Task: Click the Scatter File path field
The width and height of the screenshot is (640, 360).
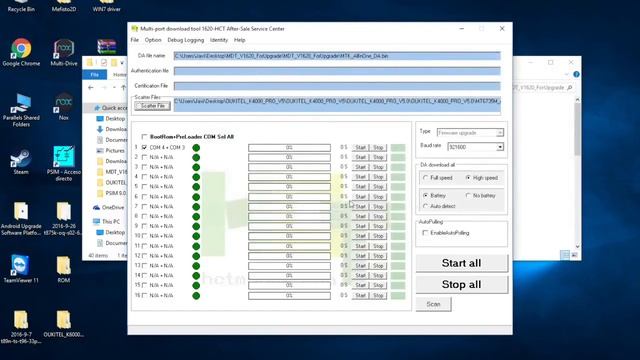Action: [x=337, y=104]
